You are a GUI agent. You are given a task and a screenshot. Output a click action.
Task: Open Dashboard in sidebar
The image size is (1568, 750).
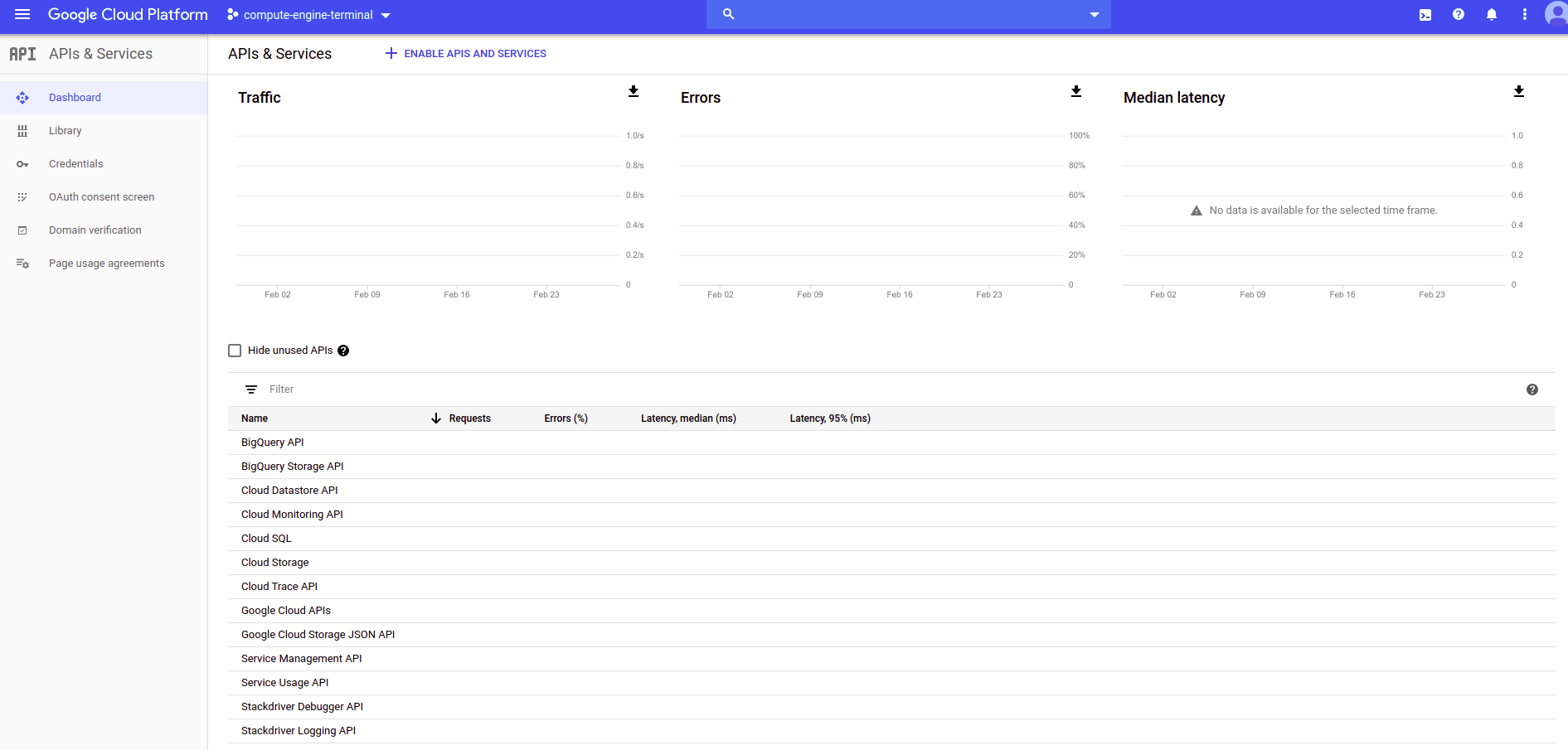104,98
